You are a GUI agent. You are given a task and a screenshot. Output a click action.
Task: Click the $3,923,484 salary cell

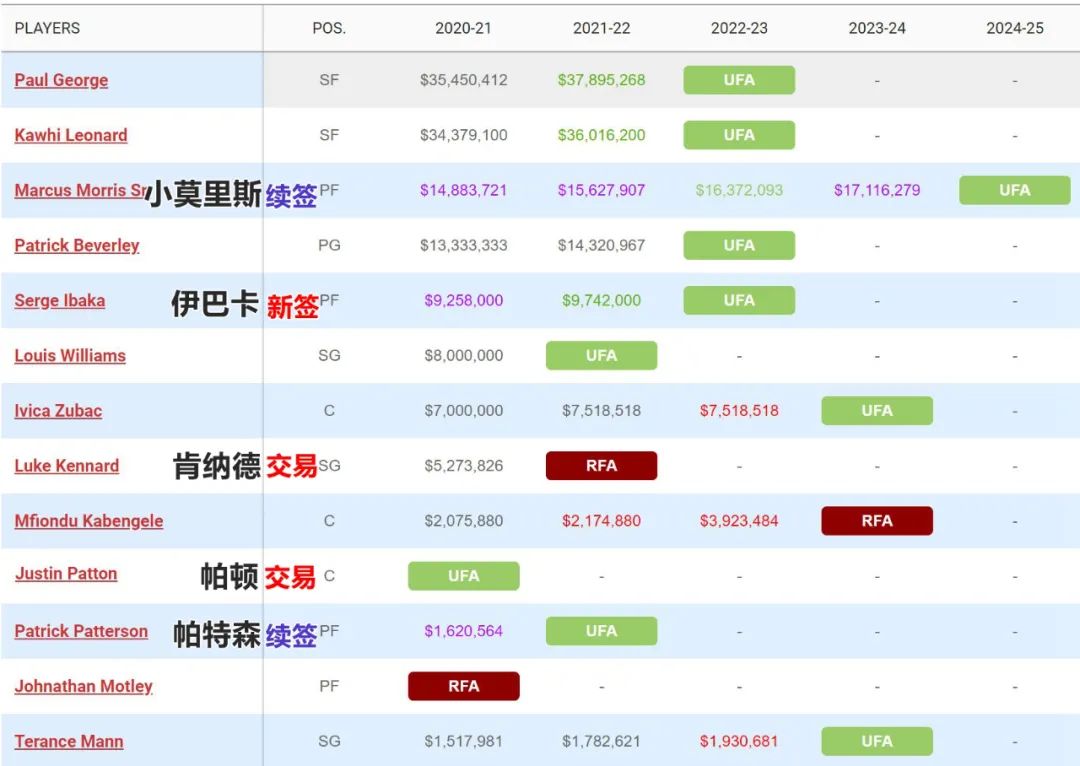pos(739,521)
